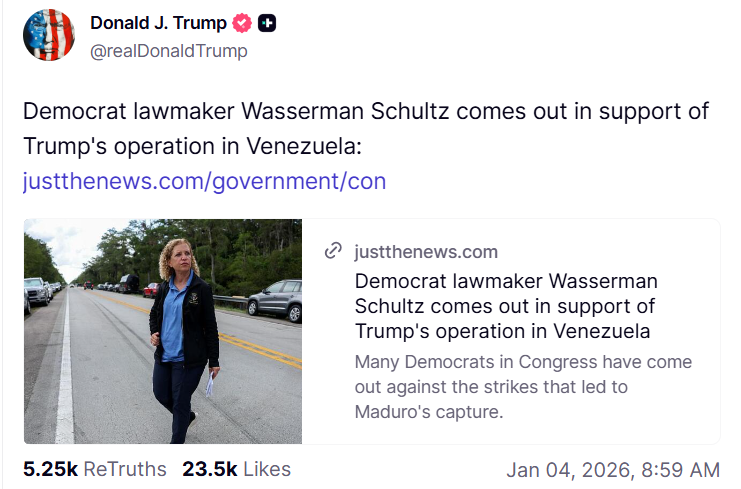Click the Likes label
Viewport: 741px width, 489px height.
(x=267, y=469)
